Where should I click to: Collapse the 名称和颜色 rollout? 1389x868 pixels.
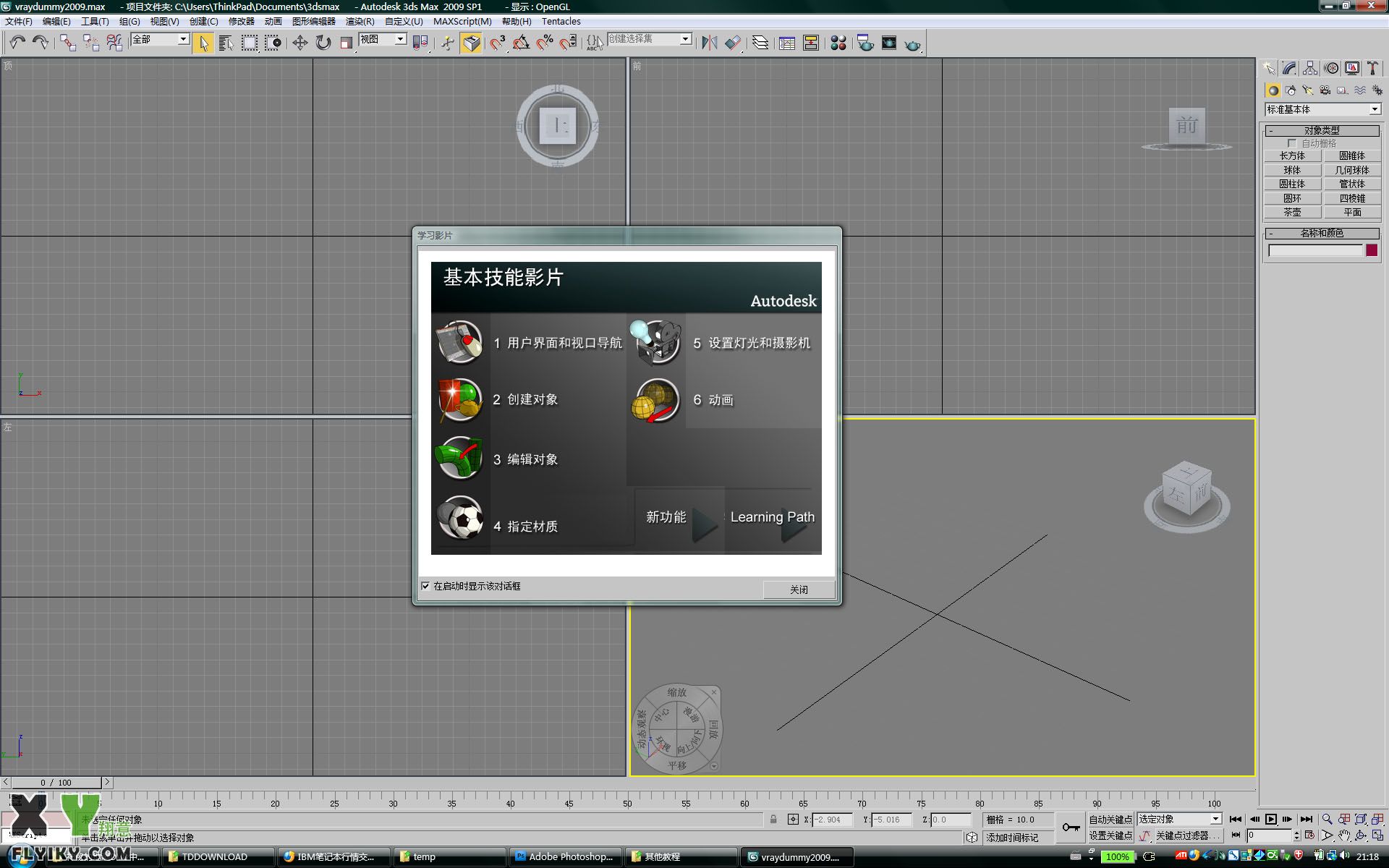tap(1322, 233)
